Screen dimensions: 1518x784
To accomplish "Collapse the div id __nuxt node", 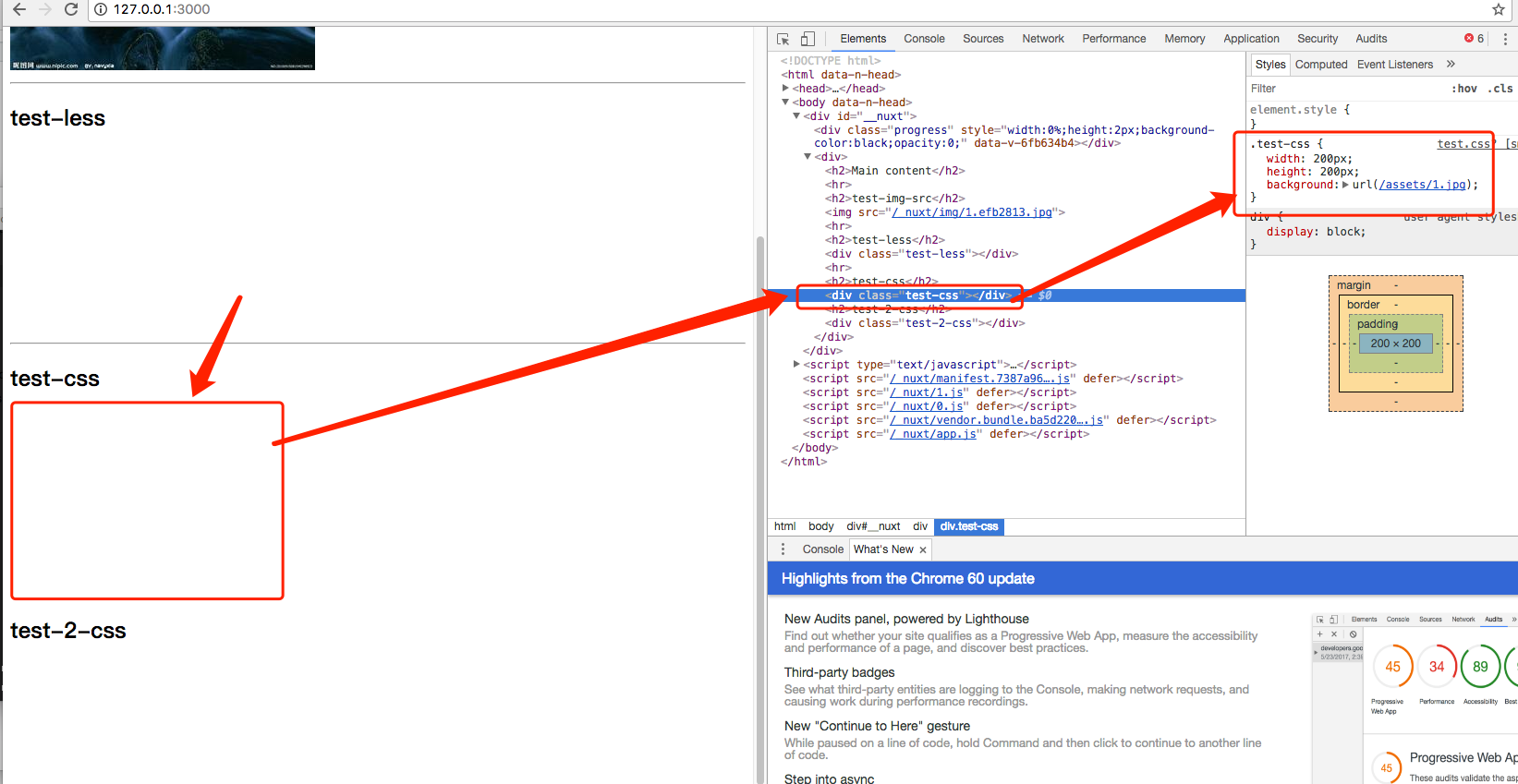I will pyautogui.click(x=796, y=116).
